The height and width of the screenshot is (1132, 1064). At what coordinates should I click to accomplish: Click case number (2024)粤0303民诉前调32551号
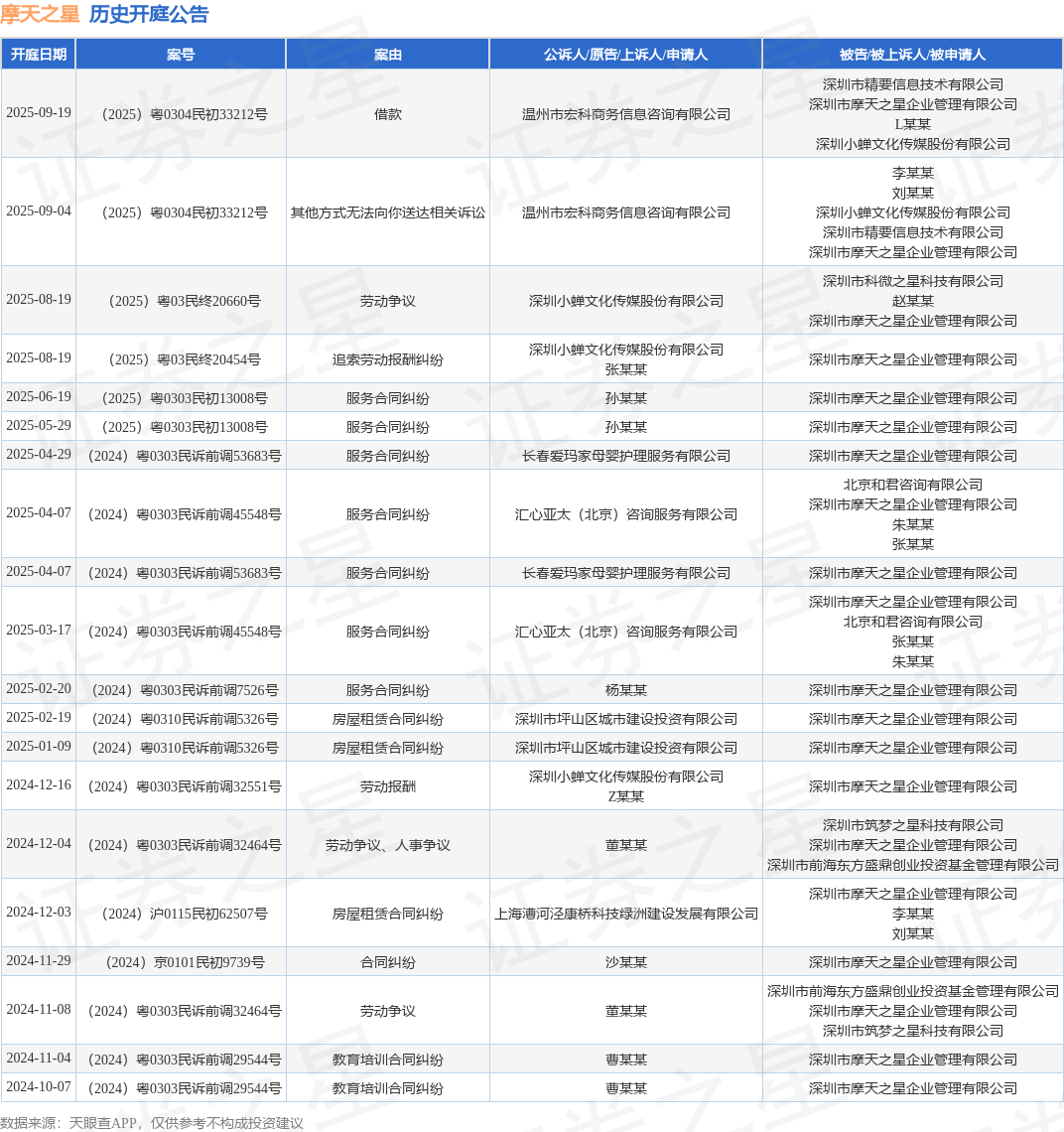pyautogui.click(x=185, y=786)
